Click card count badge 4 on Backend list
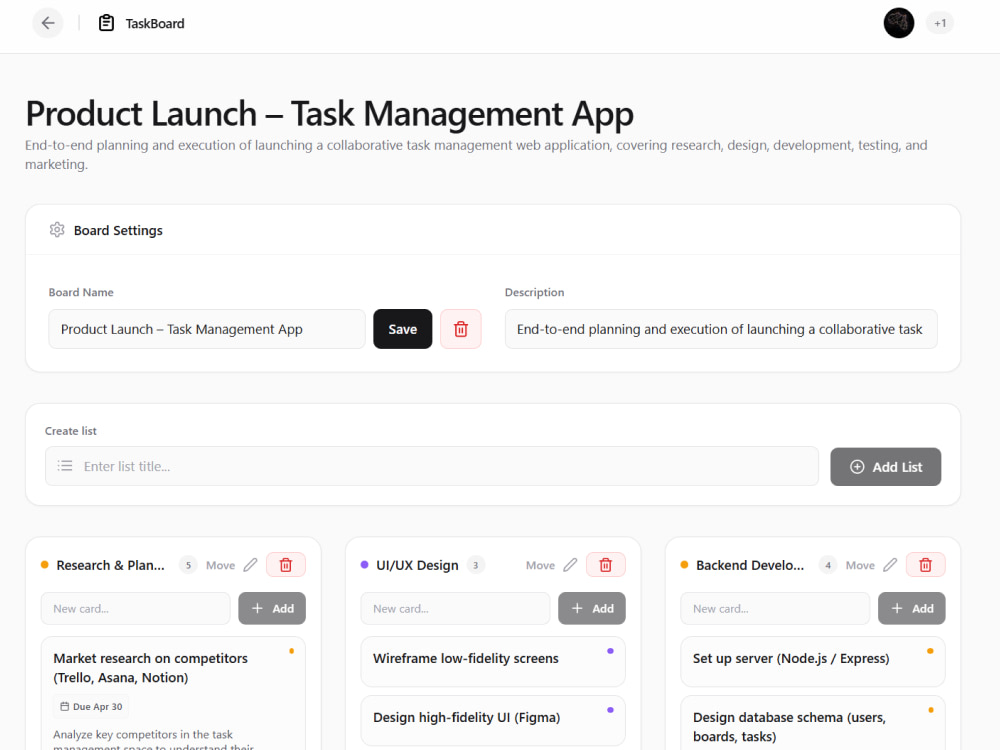Screen dimensions: 1000x750 coord(828,565)
